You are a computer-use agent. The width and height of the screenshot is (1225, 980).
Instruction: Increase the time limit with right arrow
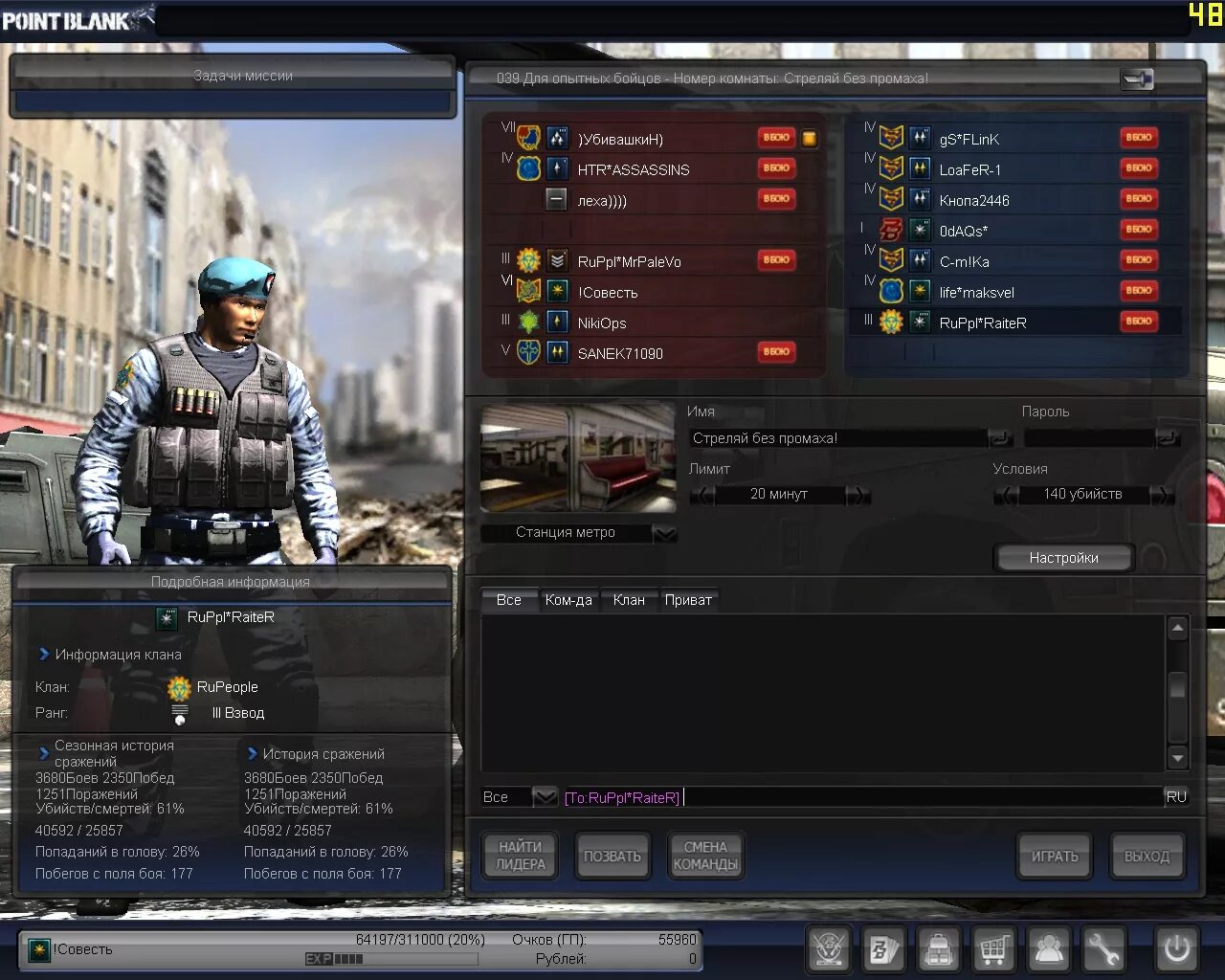tap(858, 494)
